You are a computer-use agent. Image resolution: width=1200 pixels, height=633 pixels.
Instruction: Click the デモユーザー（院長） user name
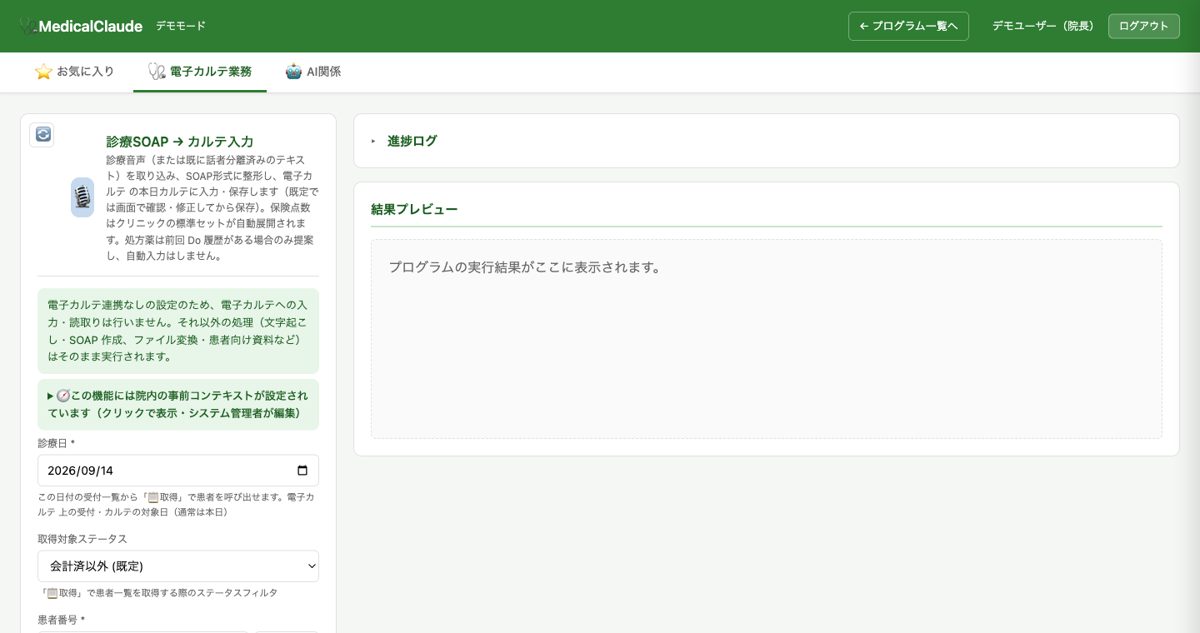(1043, 26)
